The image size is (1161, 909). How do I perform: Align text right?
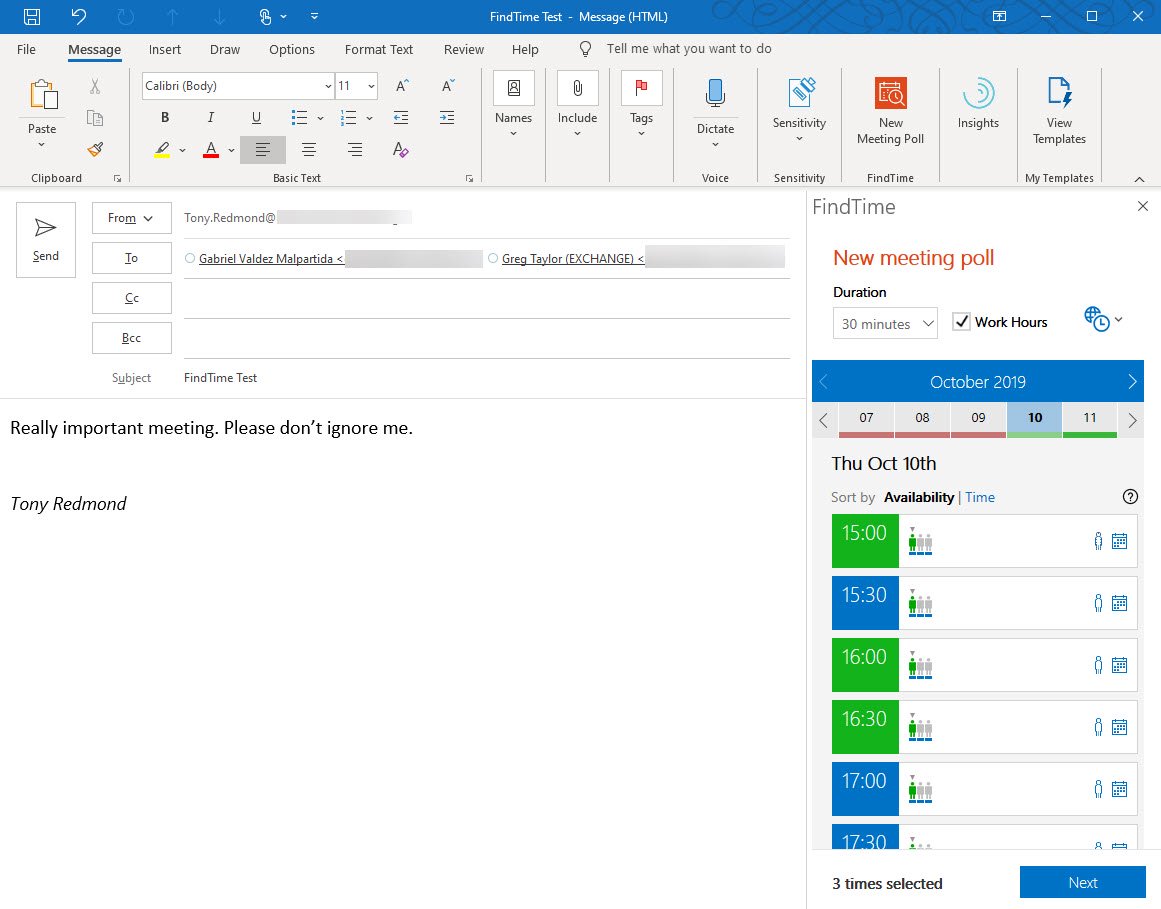[355, 150]
